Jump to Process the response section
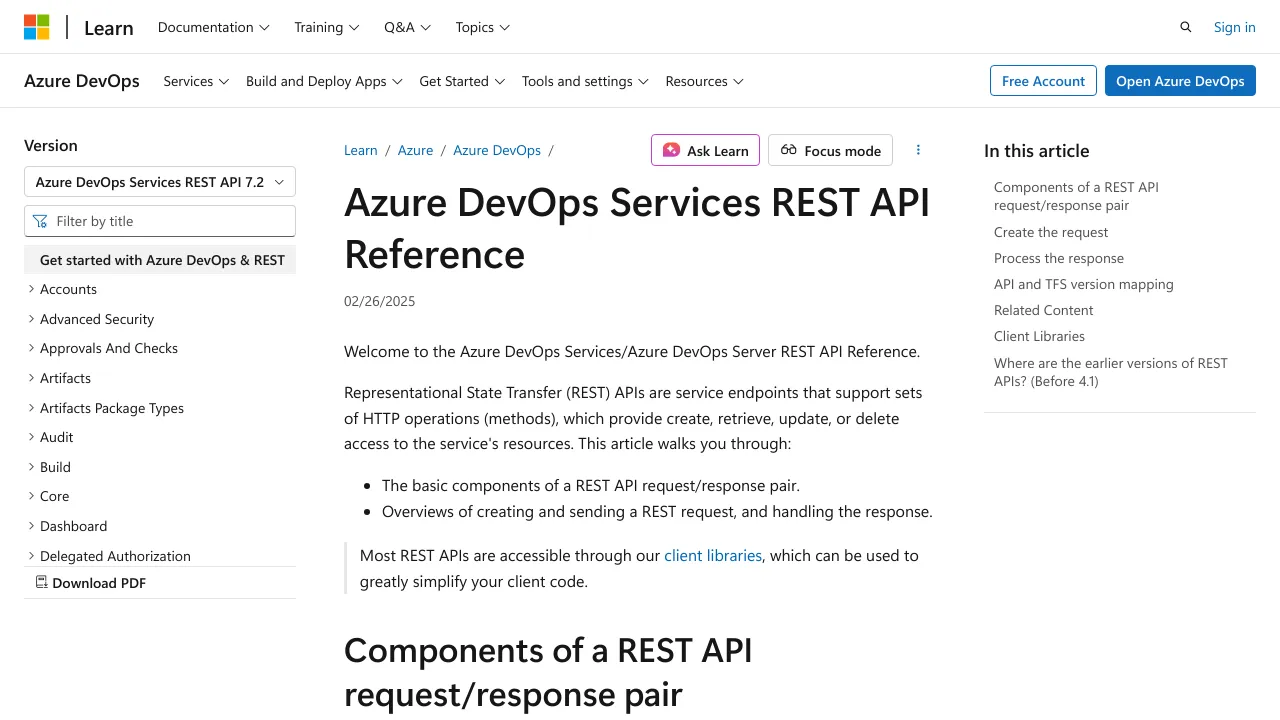The image size is (1280, 720). coord(1059,258)
